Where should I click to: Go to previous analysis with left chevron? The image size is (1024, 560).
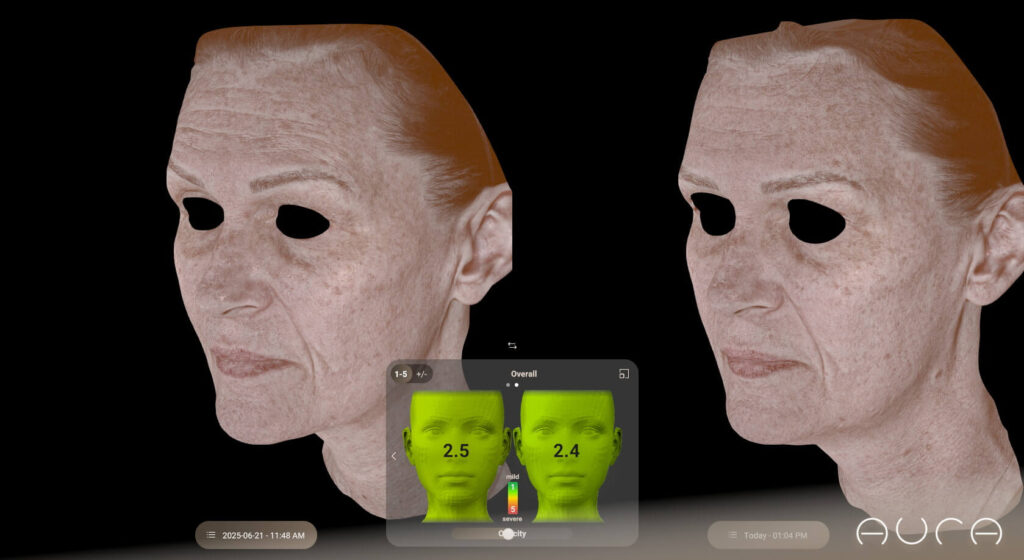[394, 456]
